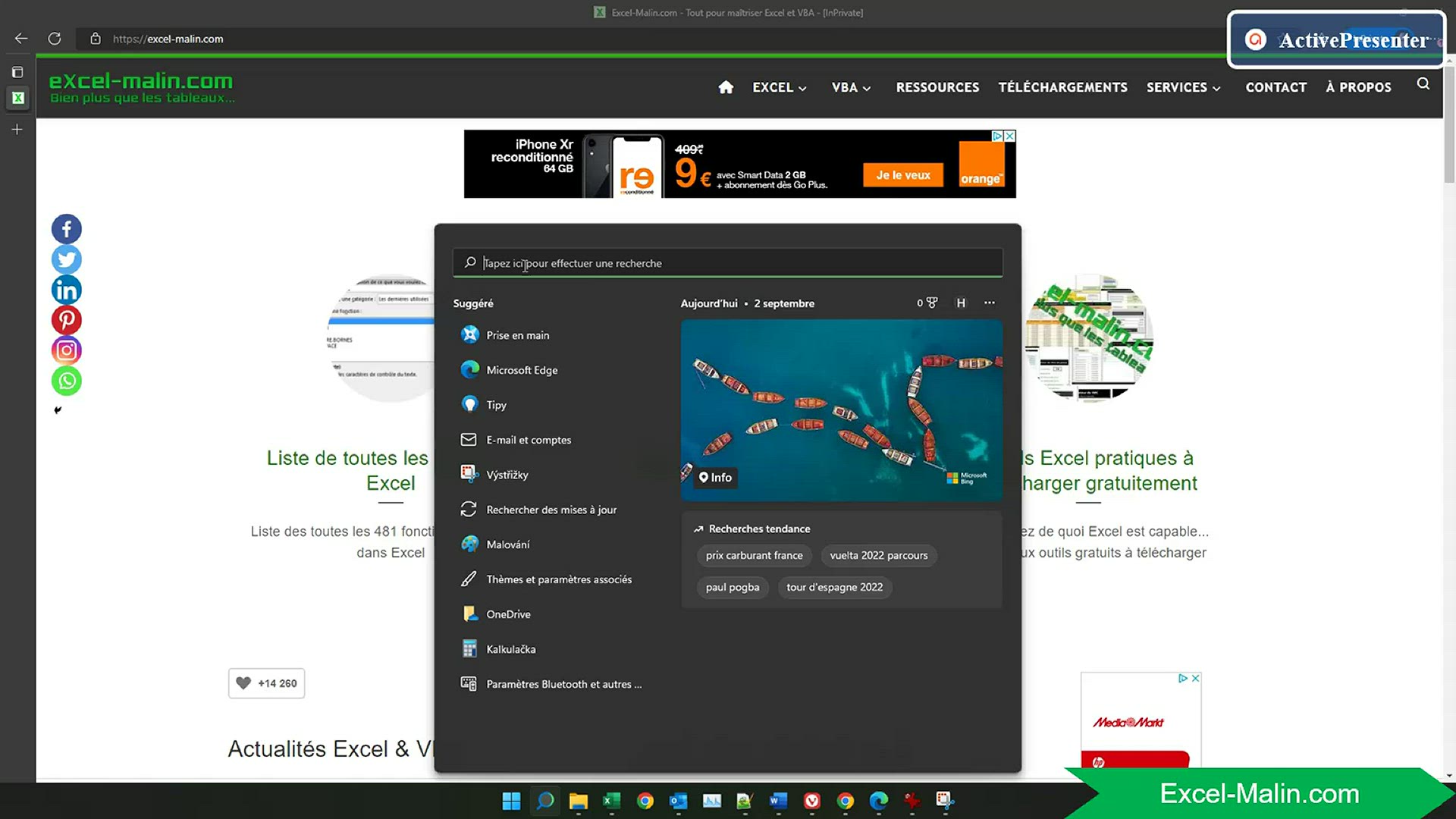The image size is (1456, 819).
Task: Click the WhatsApp share icon
Action: [x=67, y=381]
